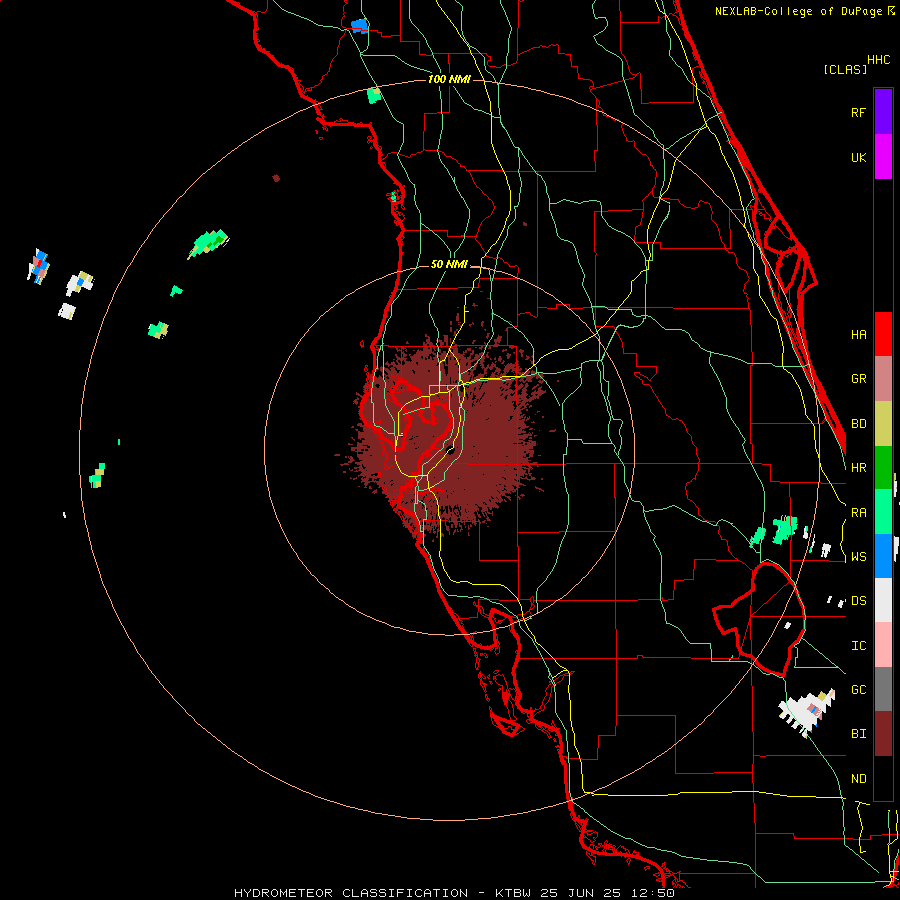Click the GC legend label
Viewport: 900px width, 900px height.
858,690
